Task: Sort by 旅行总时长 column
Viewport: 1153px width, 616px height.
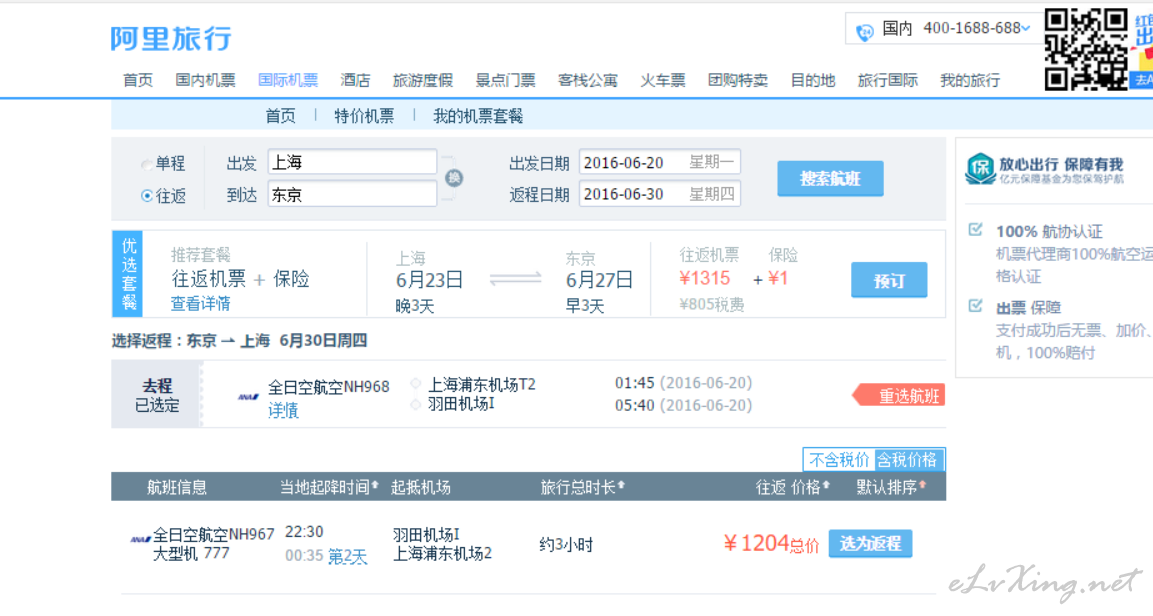Action: (x=582, y=487)
